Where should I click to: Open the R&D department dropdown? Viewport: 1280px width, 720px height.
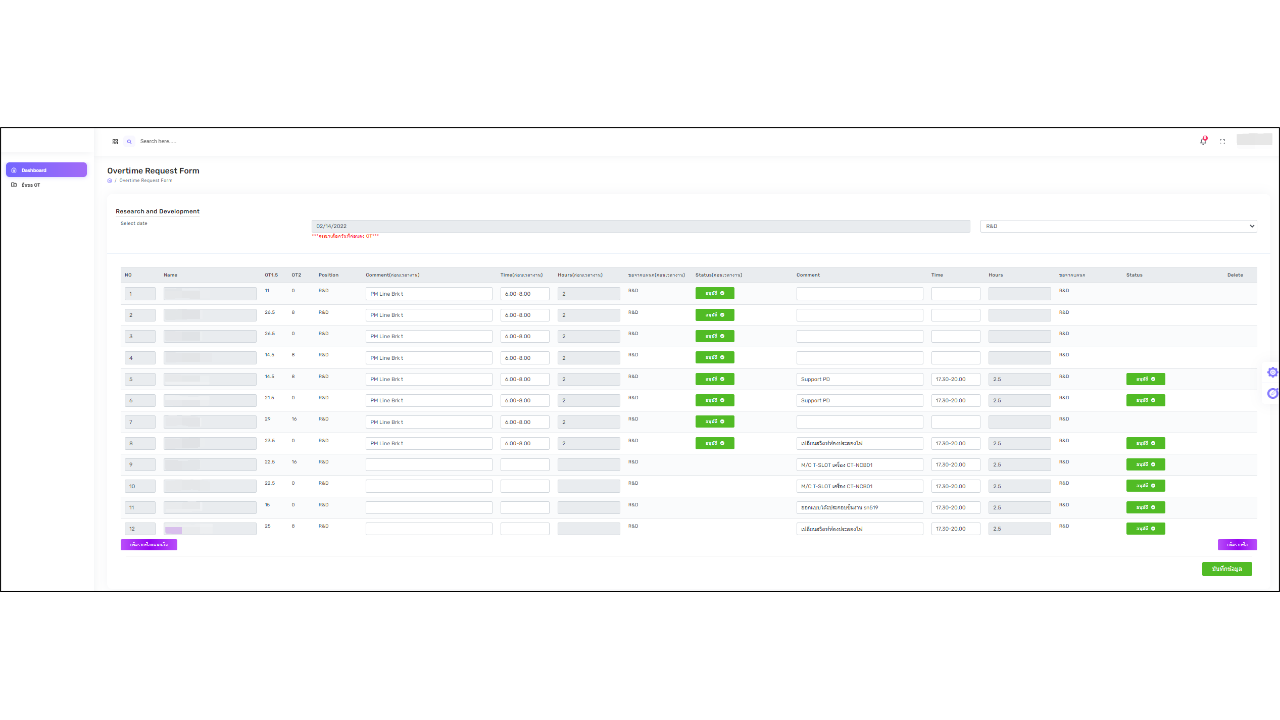1118,226
